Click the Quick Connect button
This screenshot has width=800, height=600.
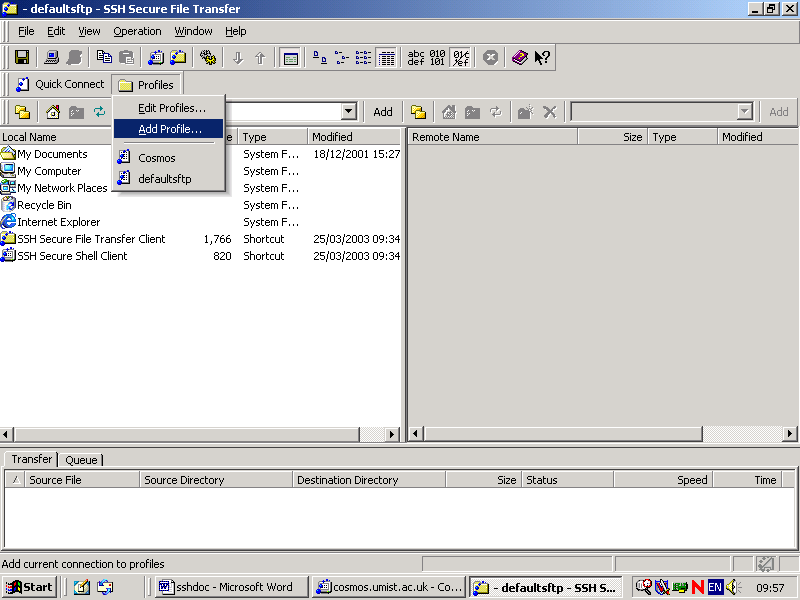[59, 85]
